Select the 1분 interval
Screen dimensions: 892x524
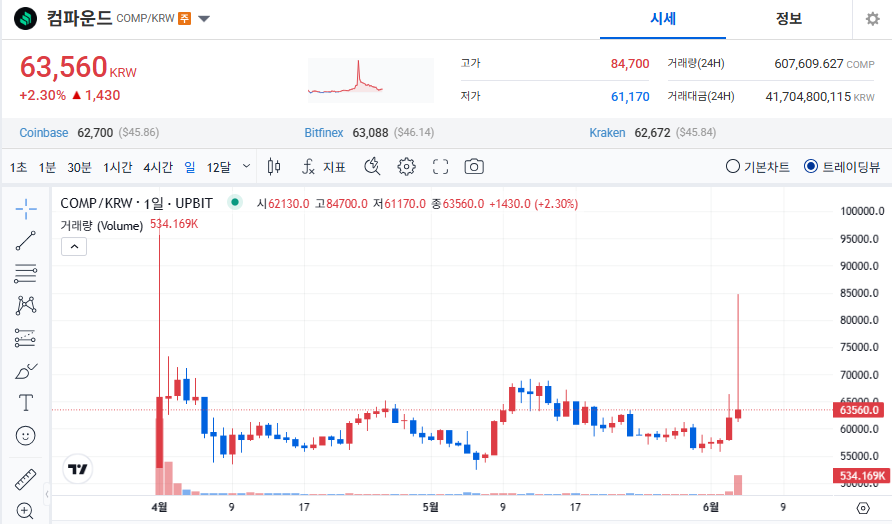click(47, 167)
